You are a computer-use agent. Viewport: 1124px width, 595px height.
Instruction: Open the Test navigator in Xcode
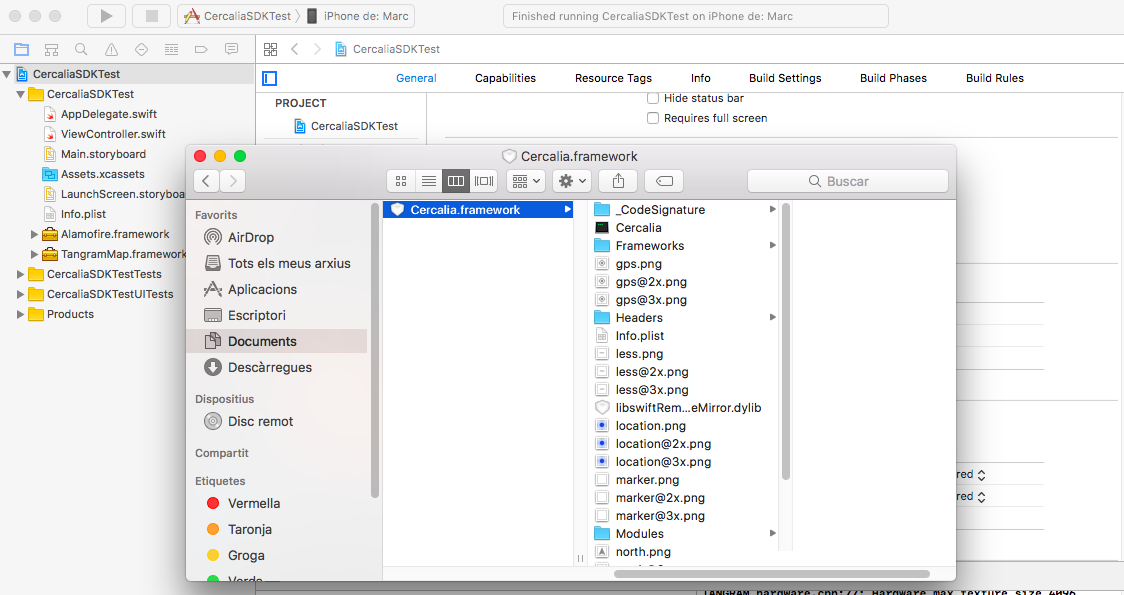coord(141,49)
